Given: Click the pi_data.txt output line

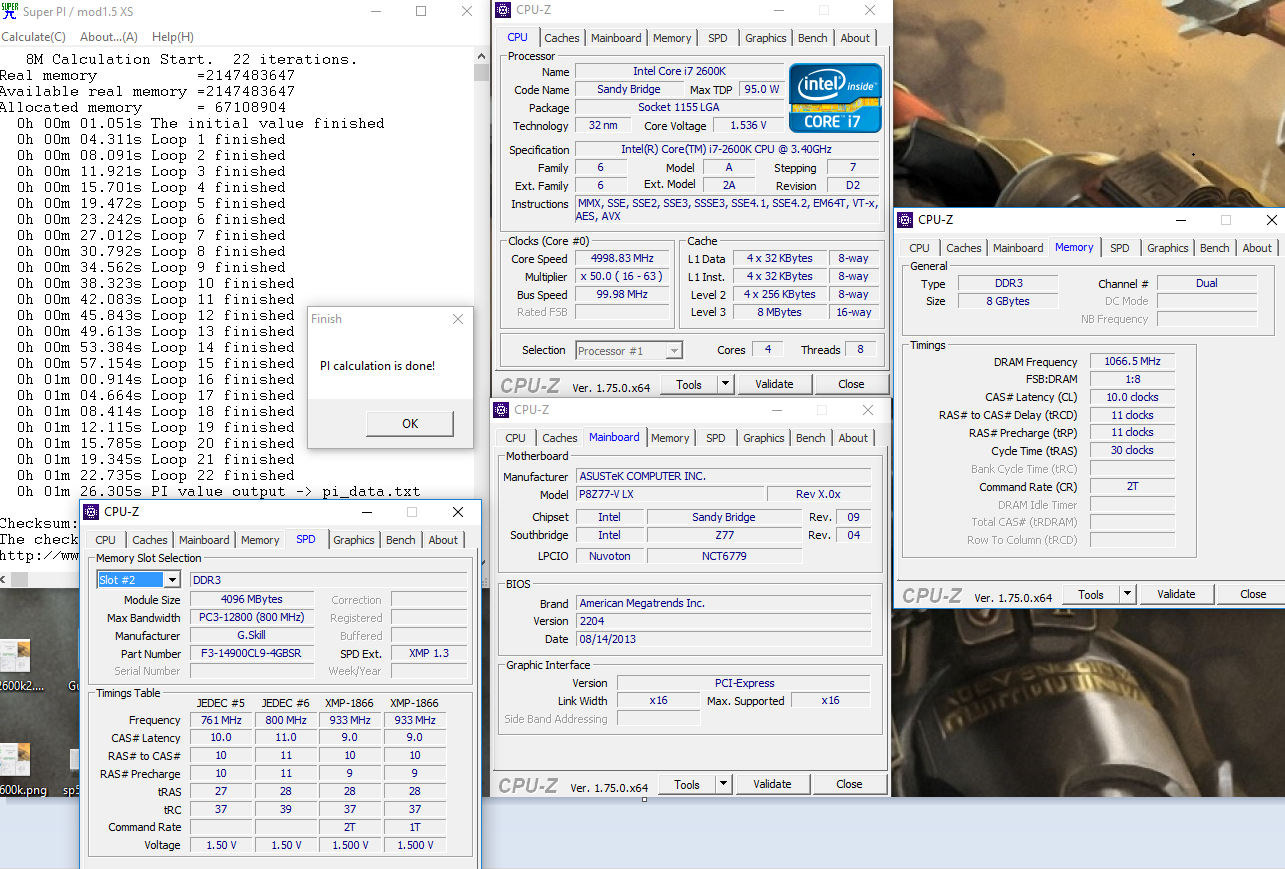Looking at the screenshot, I should [x=218, y=492].
